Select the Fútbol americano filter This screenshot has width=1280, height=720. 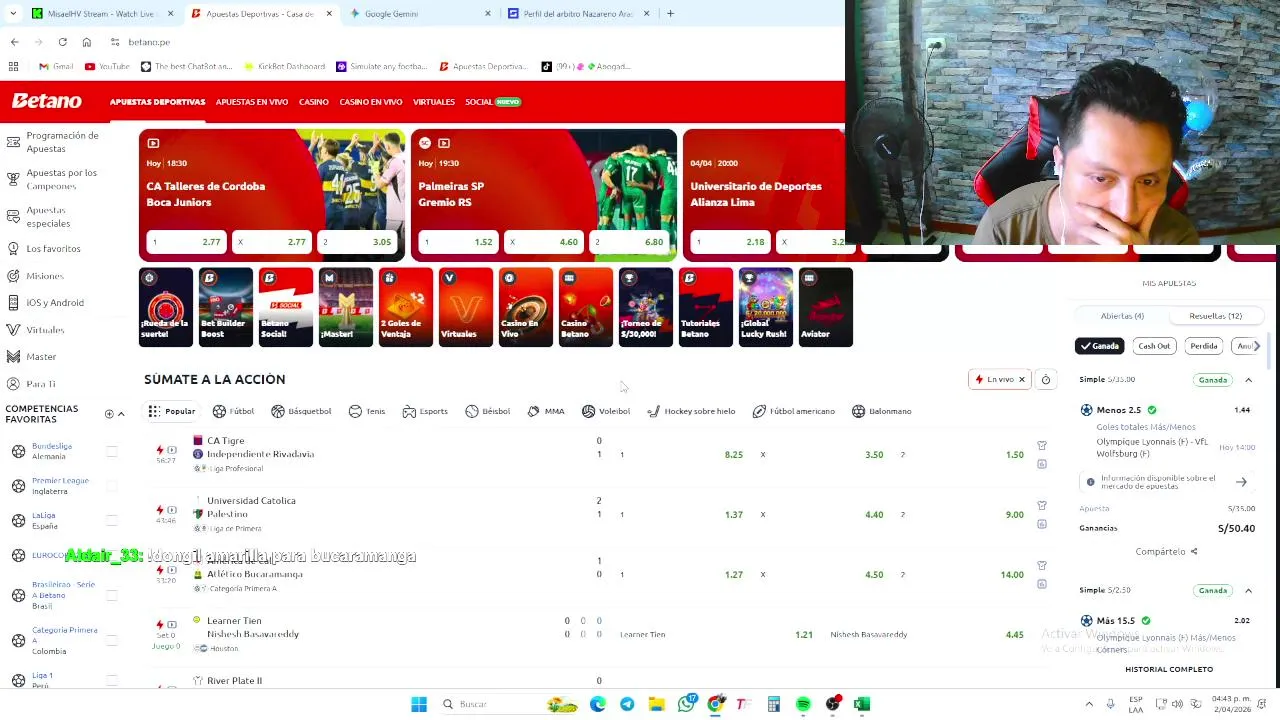(x=794, y=411)
